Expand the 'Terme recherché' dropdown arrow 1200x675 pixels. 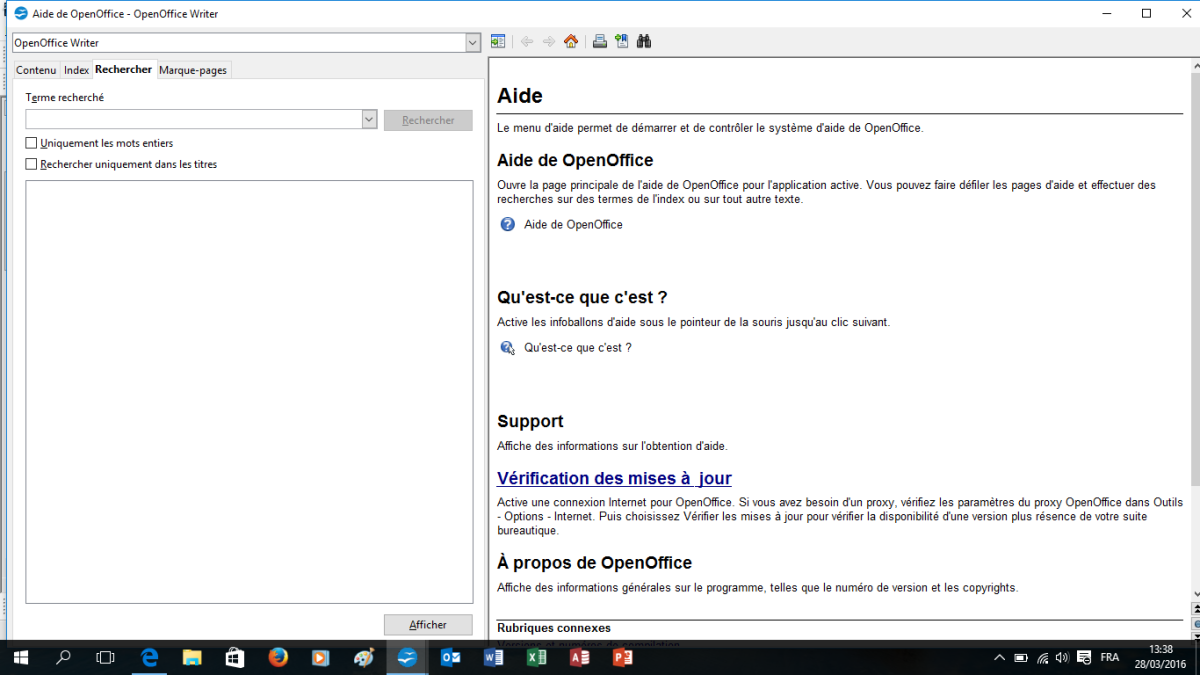tap(368, 120)
